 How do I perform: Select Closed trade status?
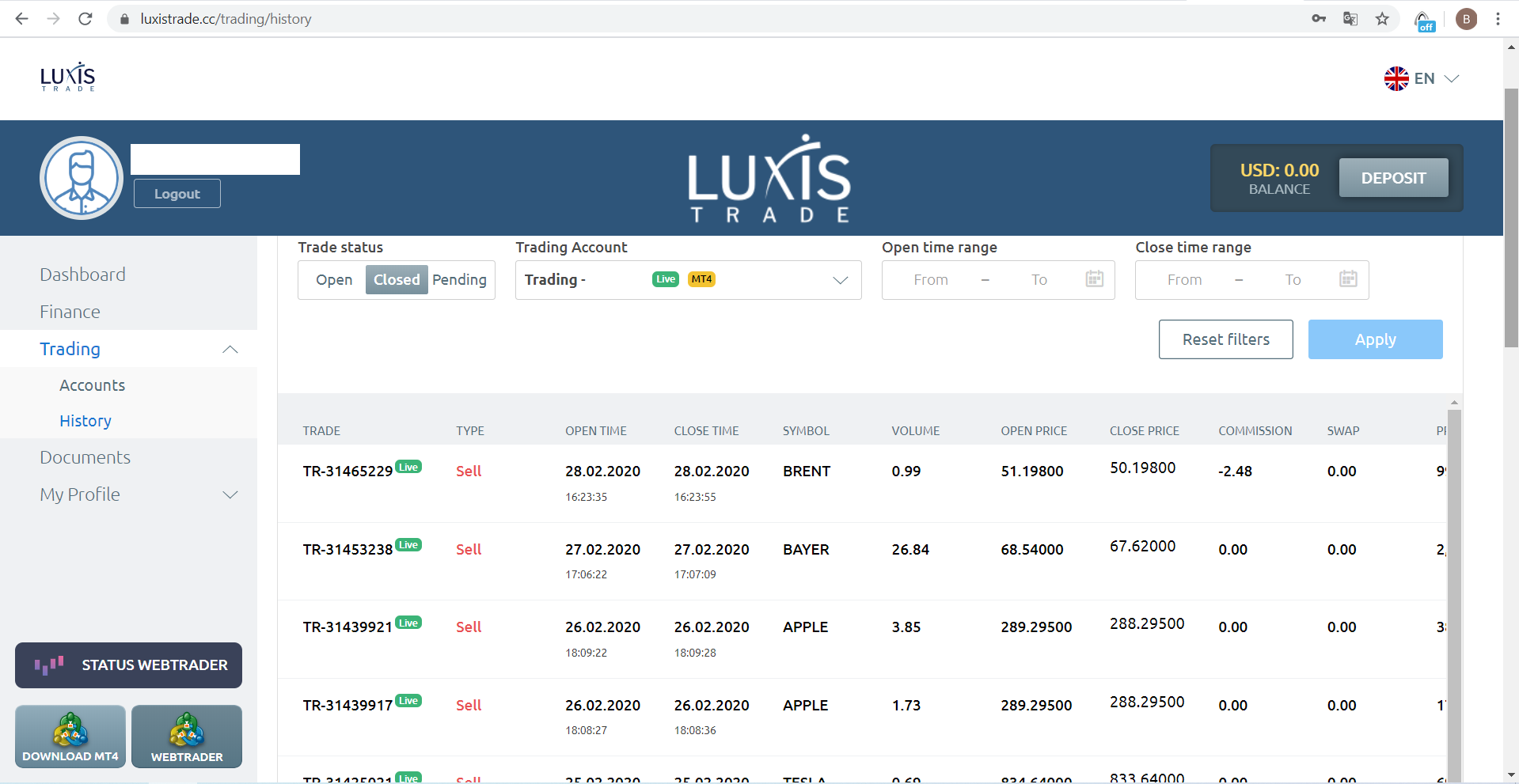[397, 280]
